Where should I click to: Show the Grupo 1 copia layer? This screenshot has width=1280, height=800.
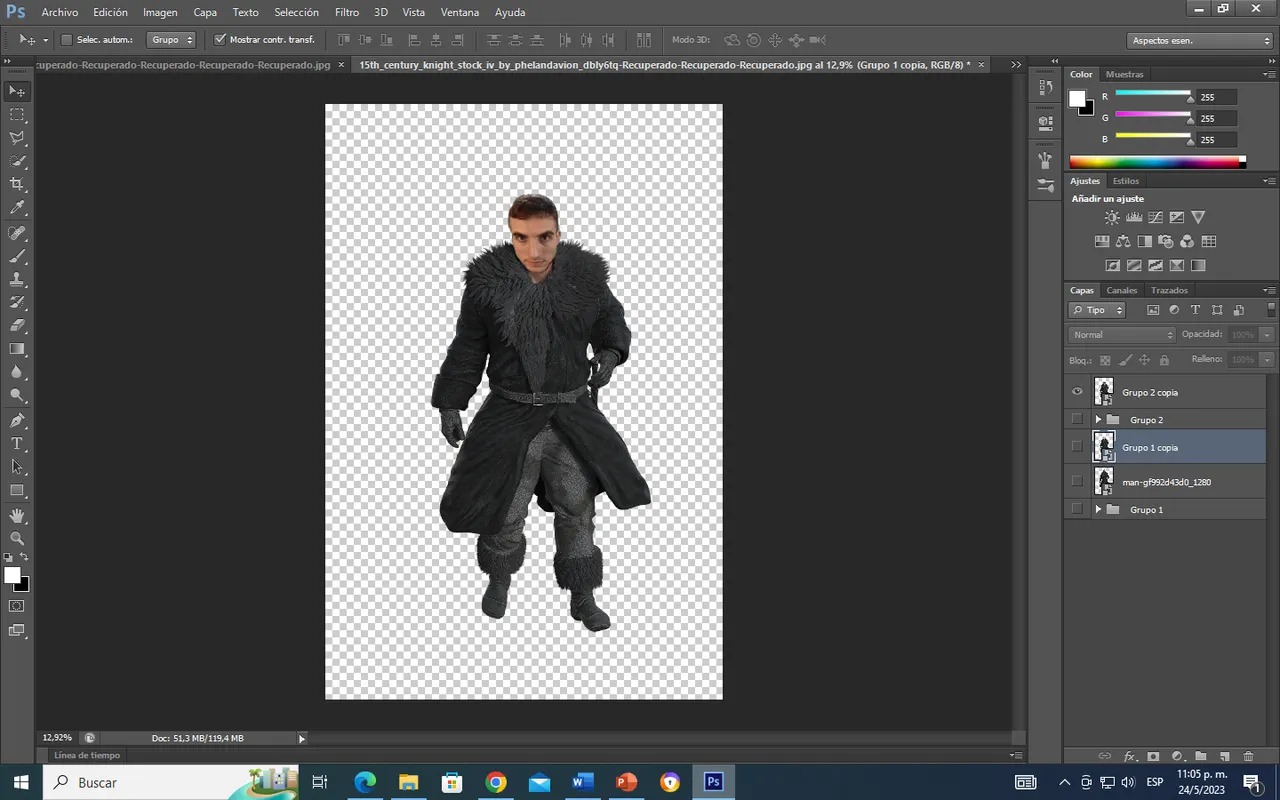pos(1077,446)
